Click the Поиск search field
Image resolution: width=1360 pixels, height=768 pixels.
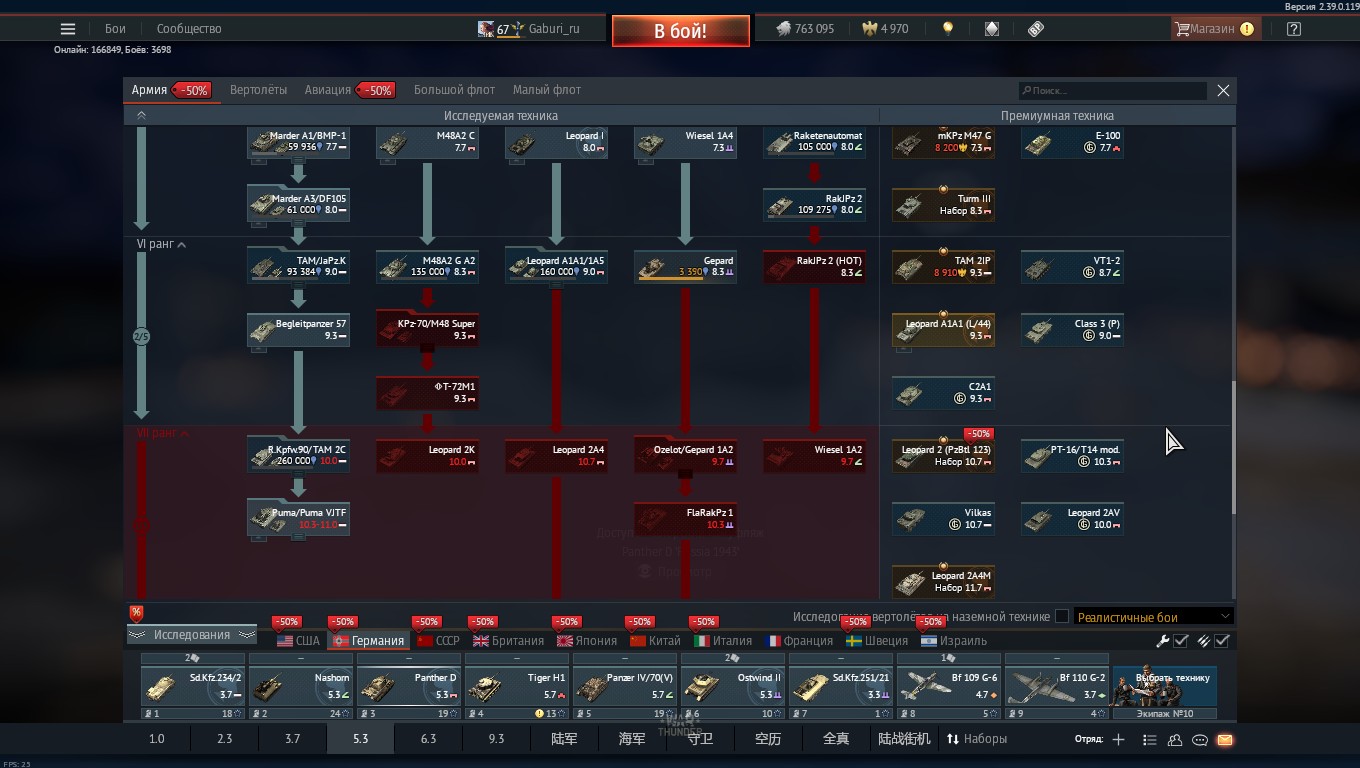tap(1112, 91)
